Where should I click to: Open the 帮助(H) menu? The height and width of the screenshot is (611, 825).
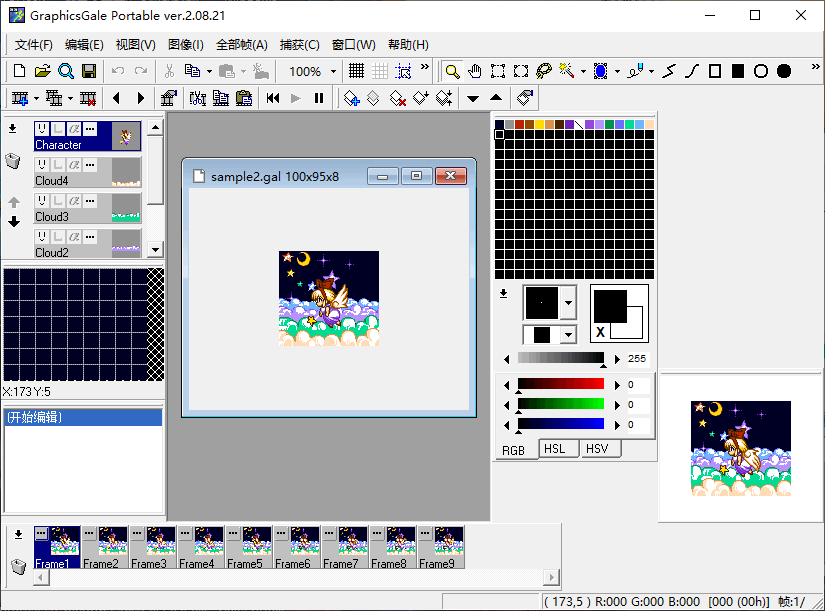(x=408, y=45)
